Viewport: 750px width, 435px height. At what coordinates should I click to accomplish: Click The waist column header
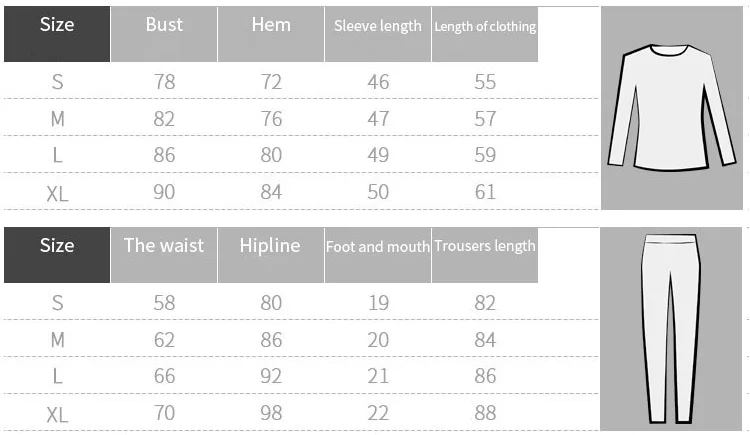point(164,255)
